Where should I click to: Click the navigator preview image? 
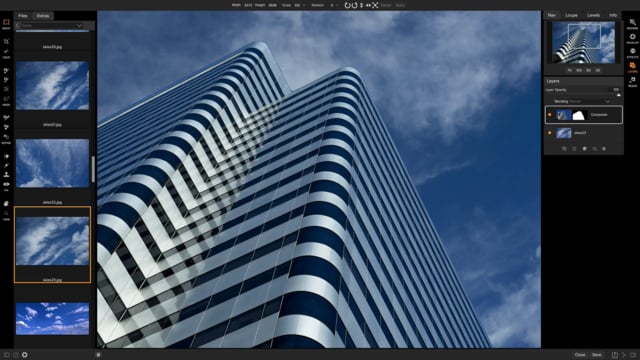[x=584, y=42]
